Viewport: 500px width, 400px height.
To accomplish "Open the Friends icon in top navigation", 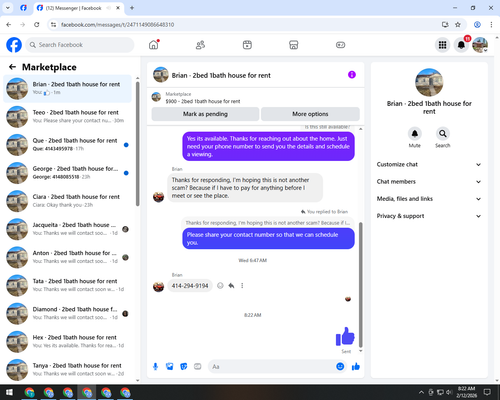I will pyautogui.click(x=200, y=45).
